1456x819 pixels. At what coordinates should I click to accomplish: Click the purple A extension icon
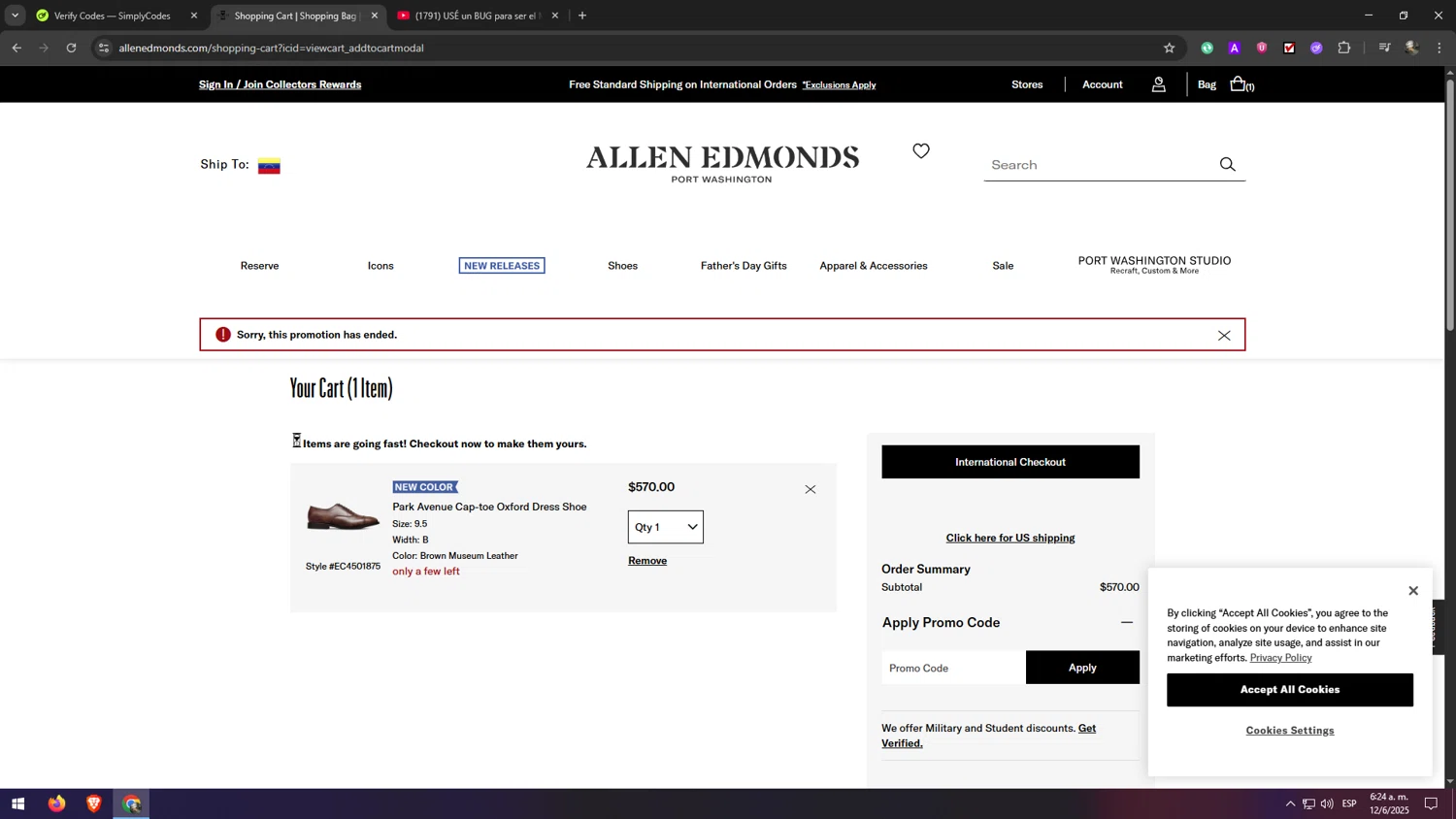[x=1235, y=48]
